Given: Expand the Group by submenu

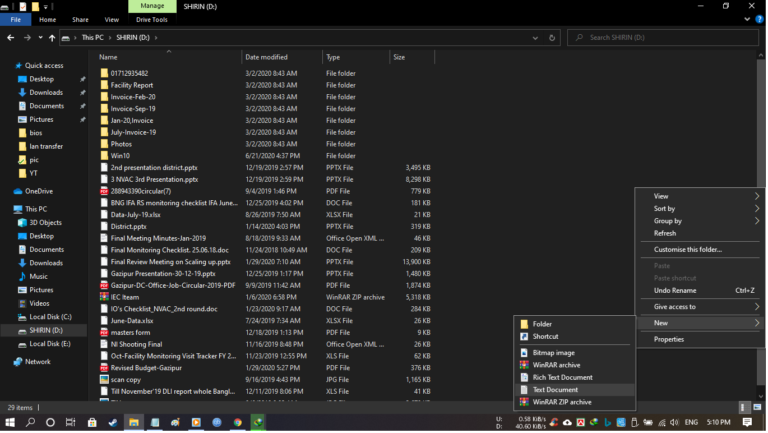Looking at the screenshot, I should [x=700, y=221].
